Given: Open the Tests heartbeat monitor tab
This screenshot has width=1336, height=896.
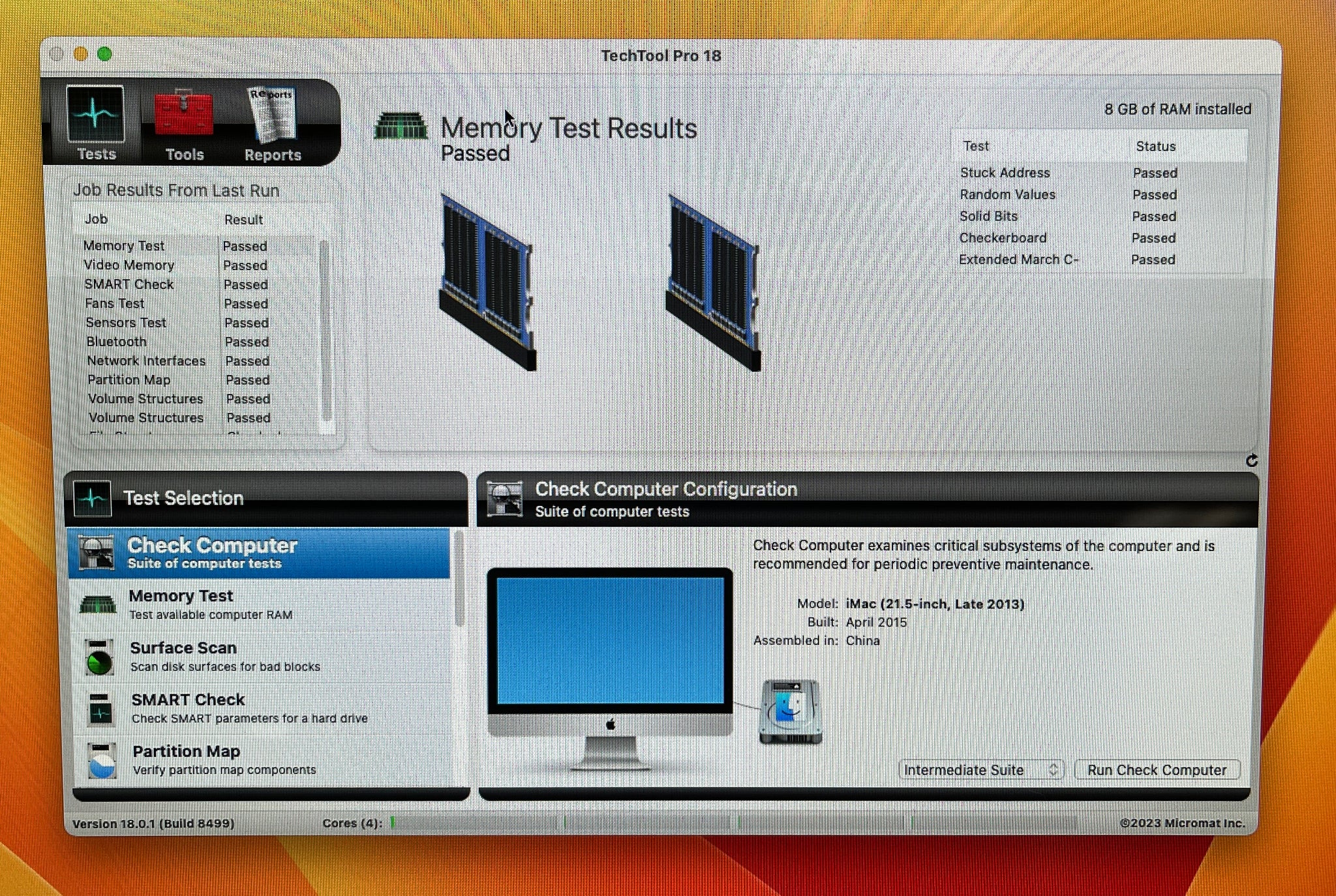Looking at the screenshot, I should coord(95,124).
